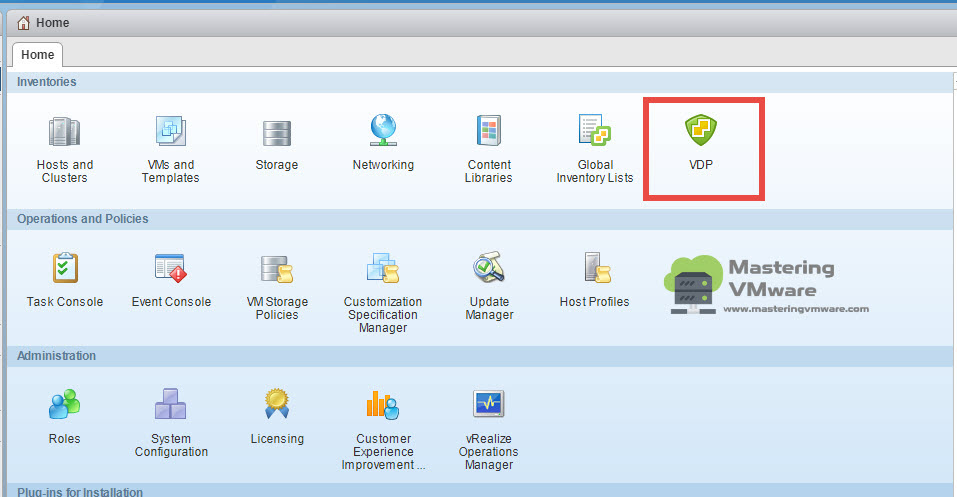Screen dimensions: 957x497
Task: Open vRealize Operations Manager icon
Action: (x=489, y=404)
